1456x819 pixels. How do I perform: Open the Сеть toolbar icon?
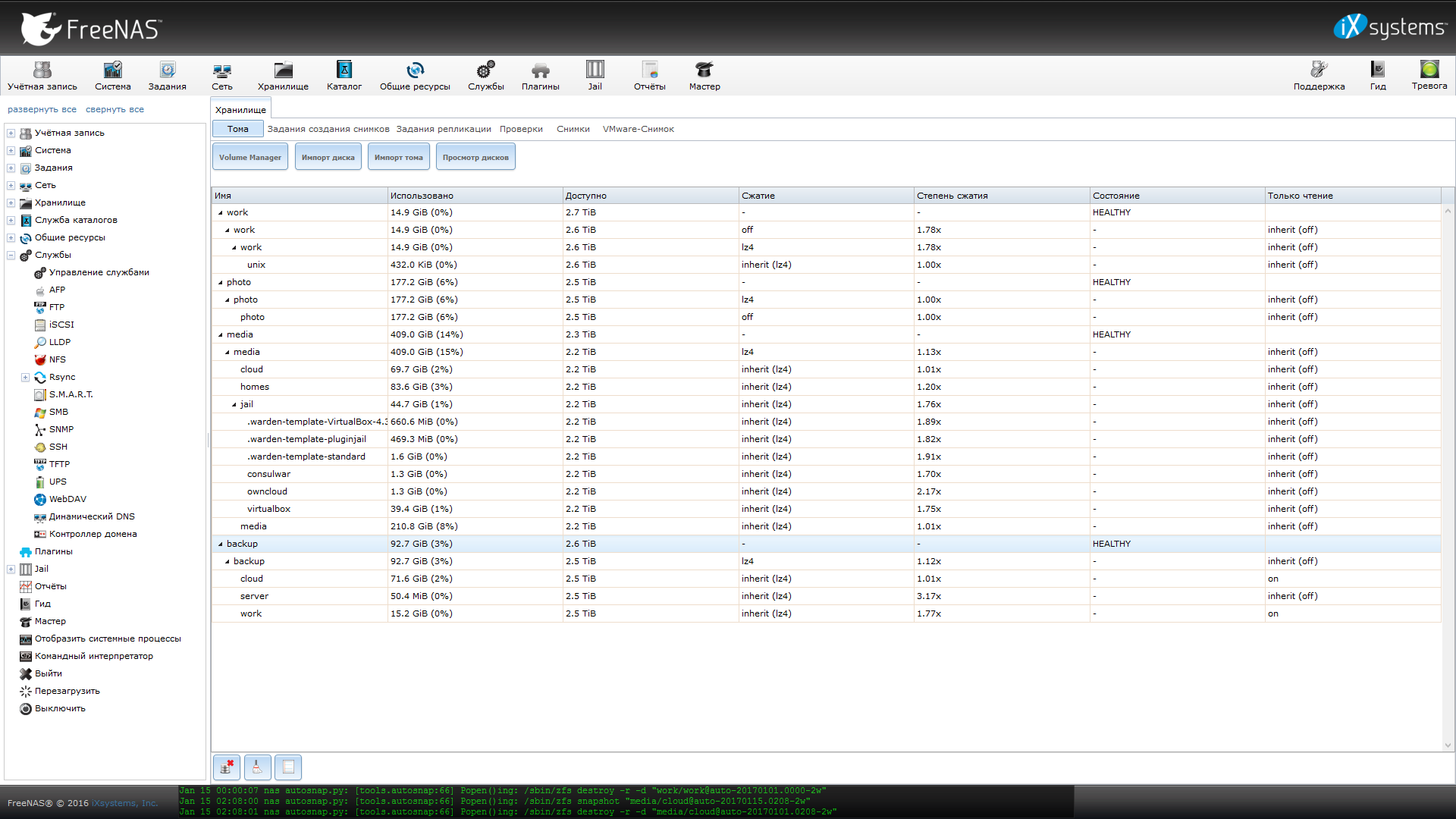click(222, 76)
